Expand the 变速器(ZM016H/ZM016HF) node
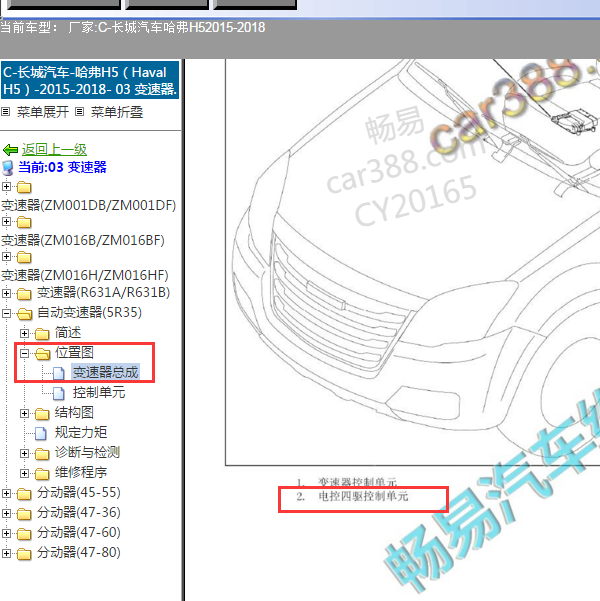600x601 pixels. tap(6, 256)
